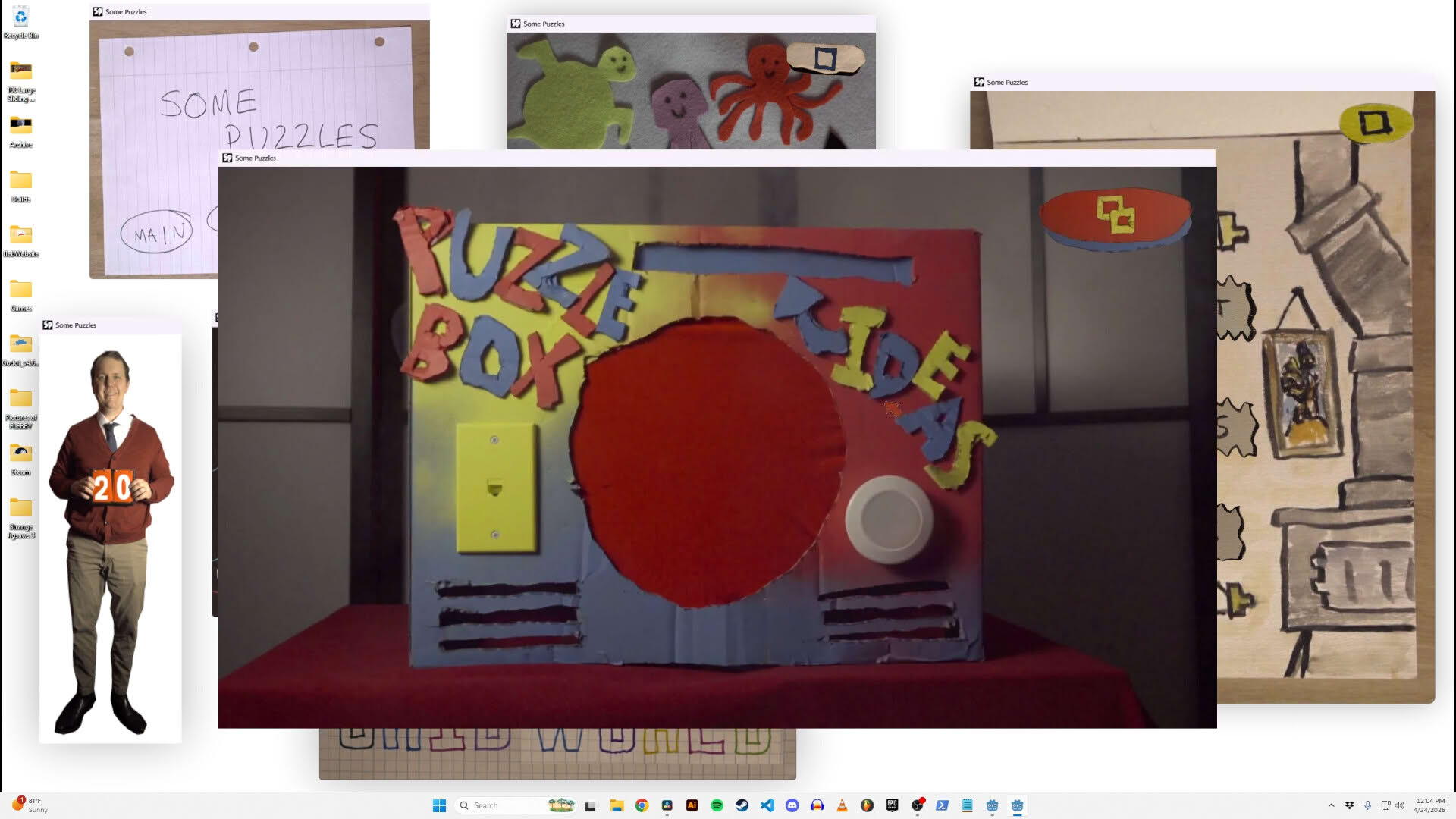Screen dimensions: 1456x819
Task: Open the Recycle Bin desktop icon
Action: click(21, 23)
